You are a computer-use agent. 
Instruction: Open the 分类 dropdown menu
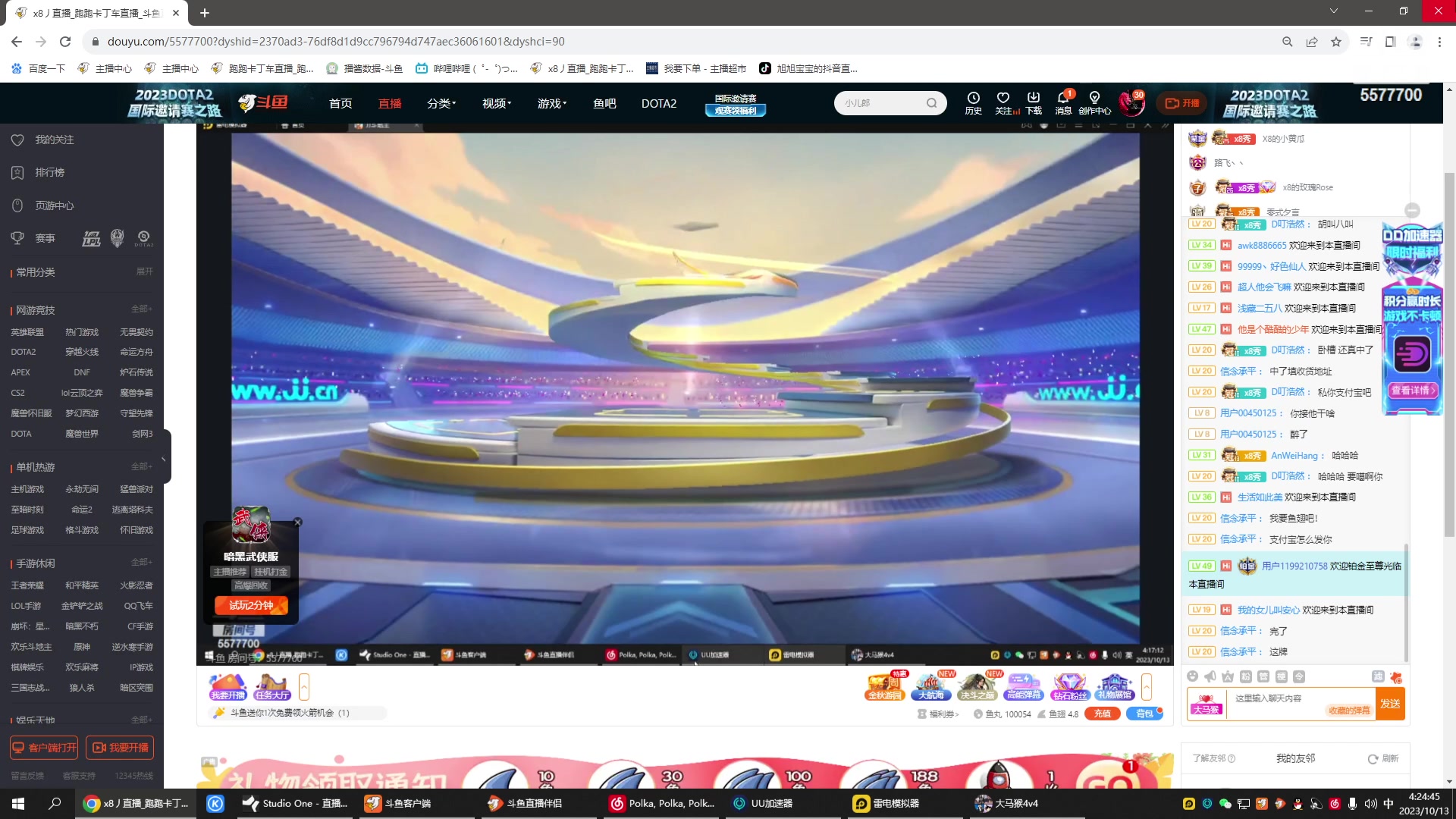(441, 103)
